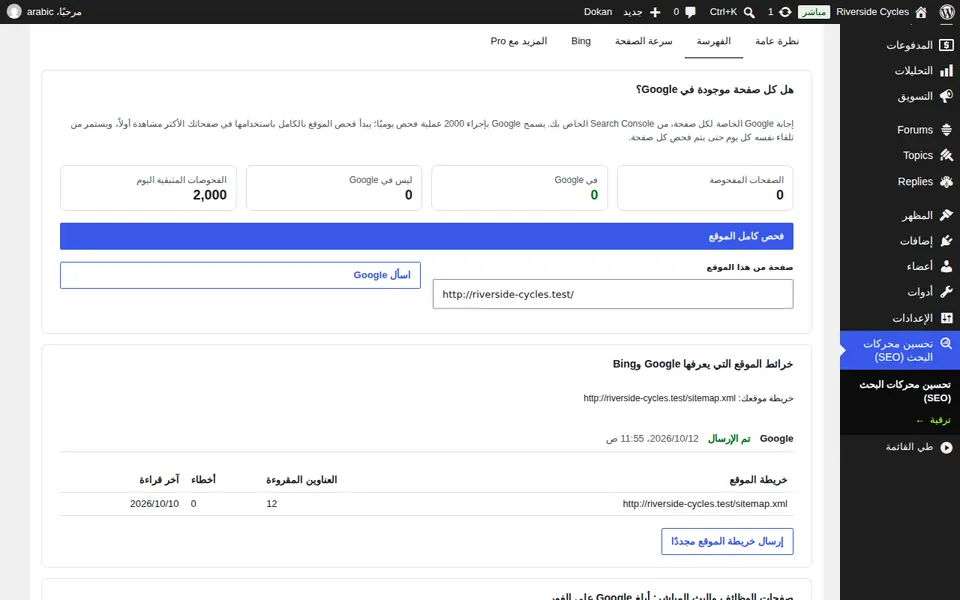Screen dimensions: 960x600
Task: Open search with the magnifier icon
Action: point(749,12)
